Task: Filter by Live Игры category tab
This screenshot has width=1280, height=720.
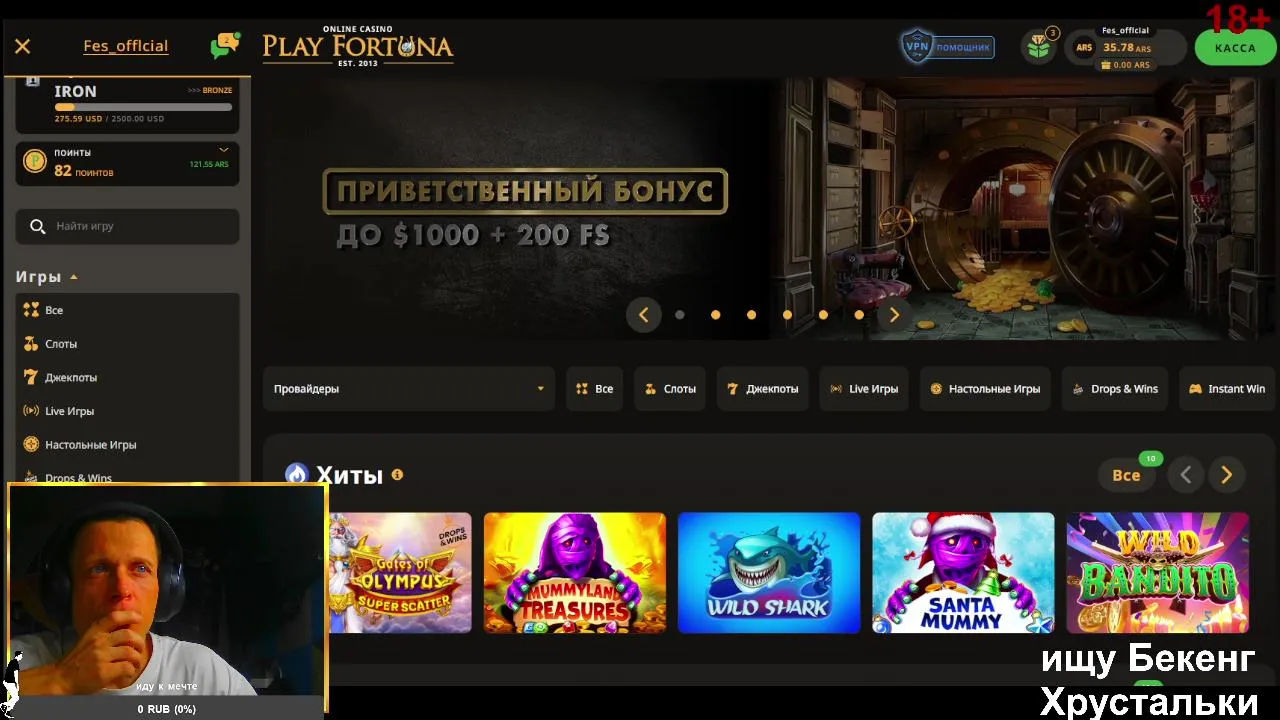Action: (x=864, y=389)
